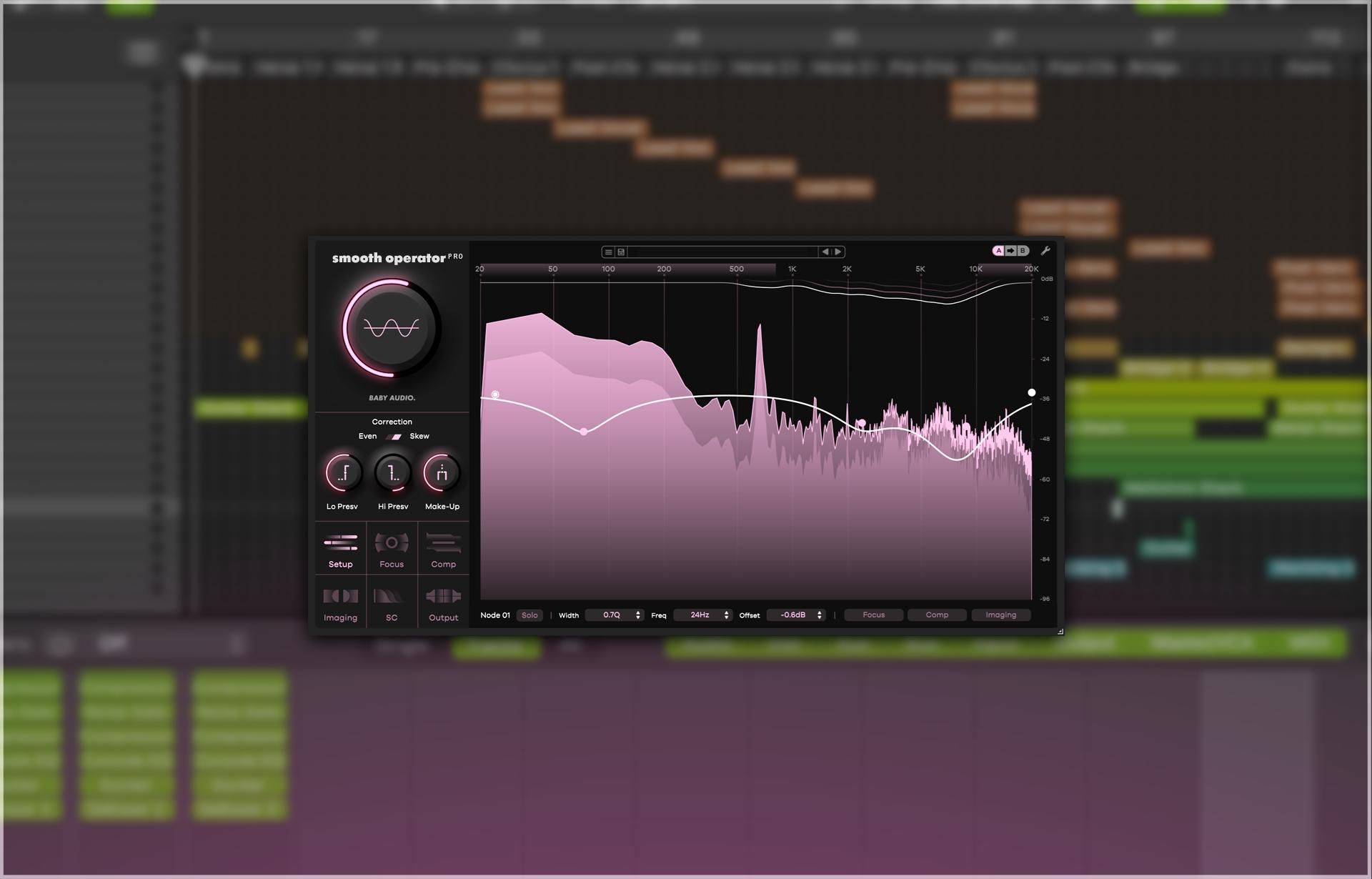This screenshot has width=1372, height=879.
Task: Solo Node 01
Action: 530,615
